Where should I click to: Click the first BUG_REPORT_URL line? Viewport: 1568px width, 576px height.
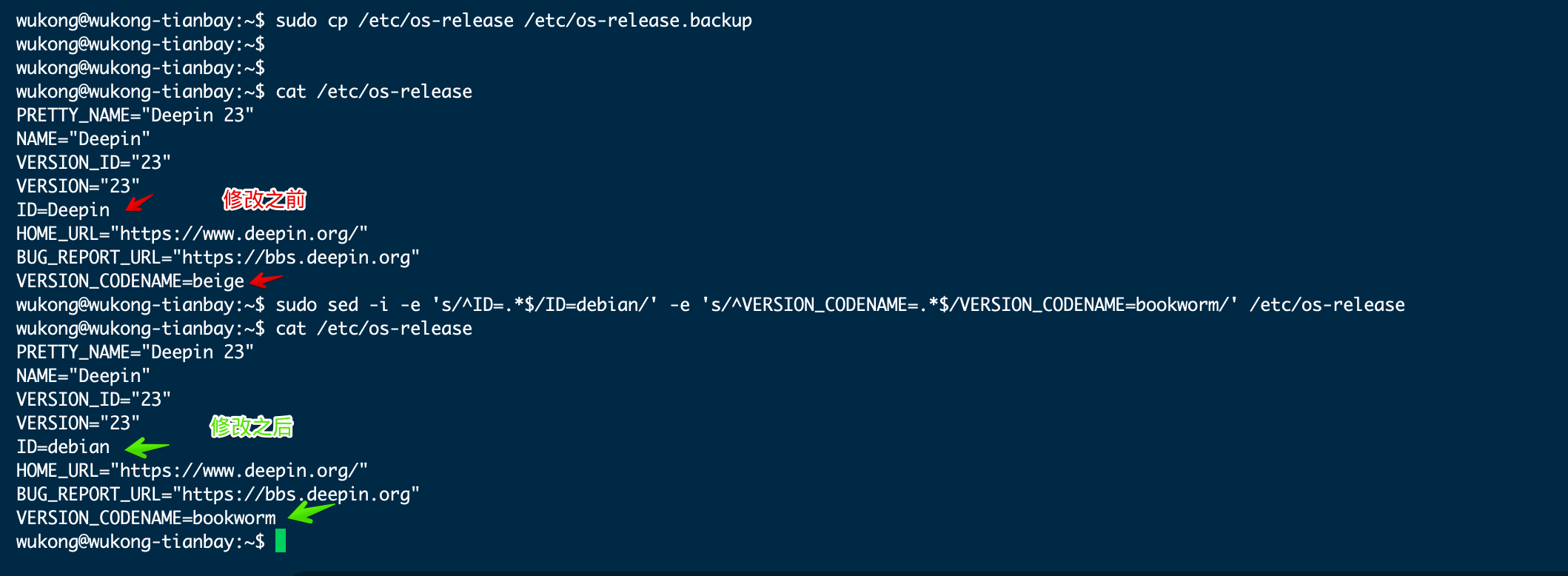[218, 258]
